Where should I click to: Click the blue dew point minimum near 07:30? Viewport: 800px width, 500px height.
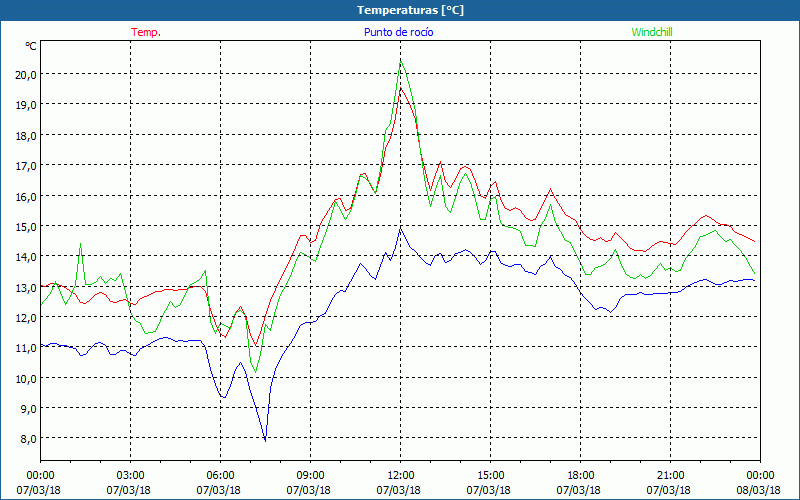coord(265,440)
